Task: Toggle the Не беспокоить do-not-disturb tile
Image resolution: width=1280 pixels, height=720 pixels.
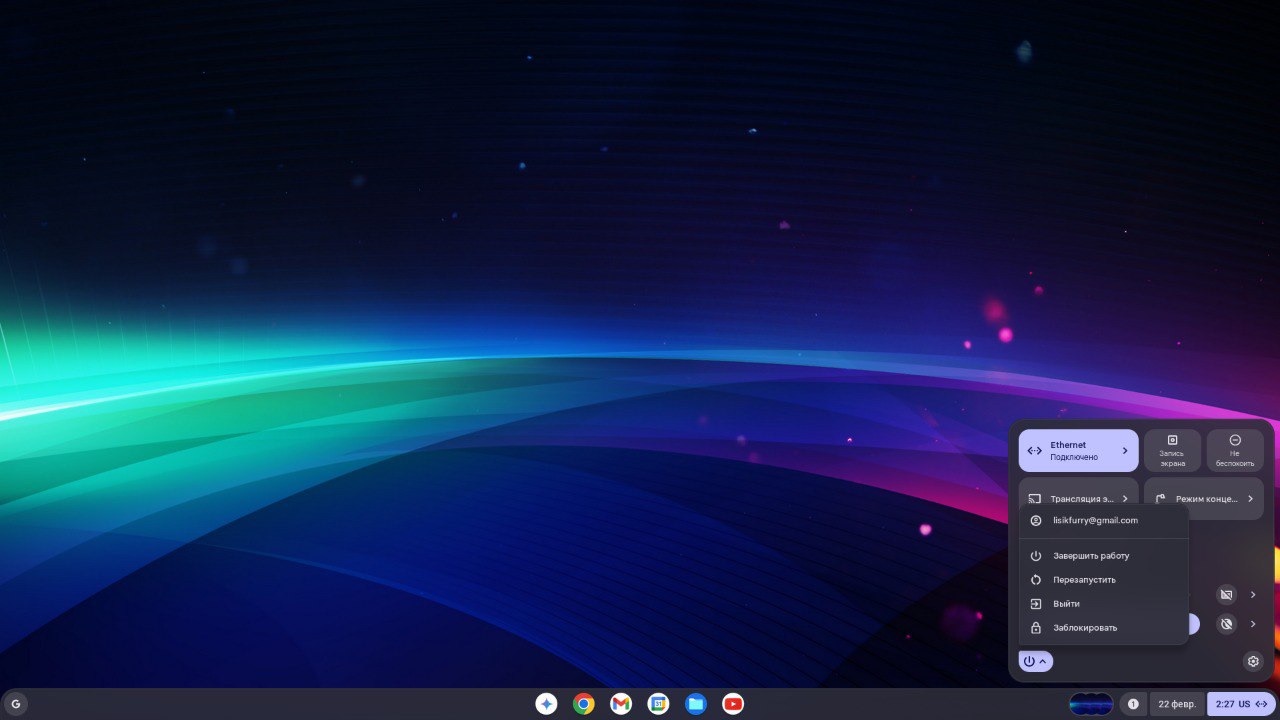Action: tap(1235, 451)
